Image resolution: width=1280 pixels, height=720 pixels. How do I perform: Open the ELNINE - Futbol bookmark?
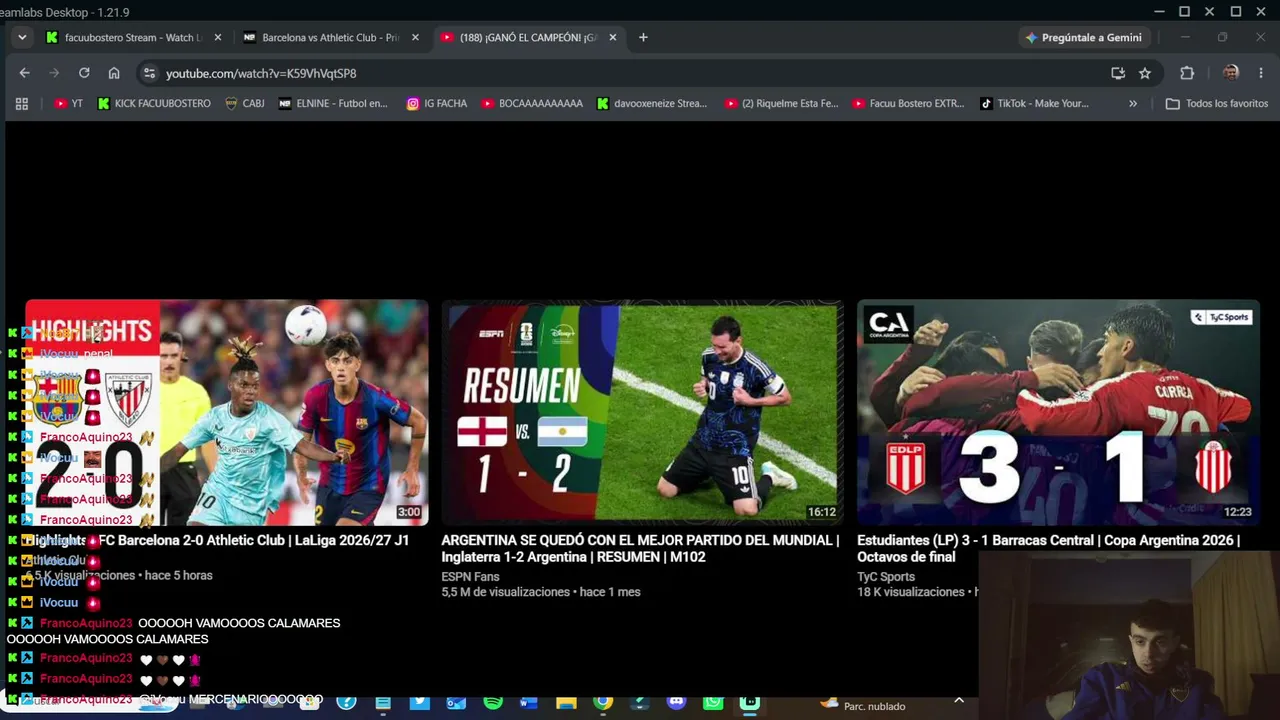point(333,103)
